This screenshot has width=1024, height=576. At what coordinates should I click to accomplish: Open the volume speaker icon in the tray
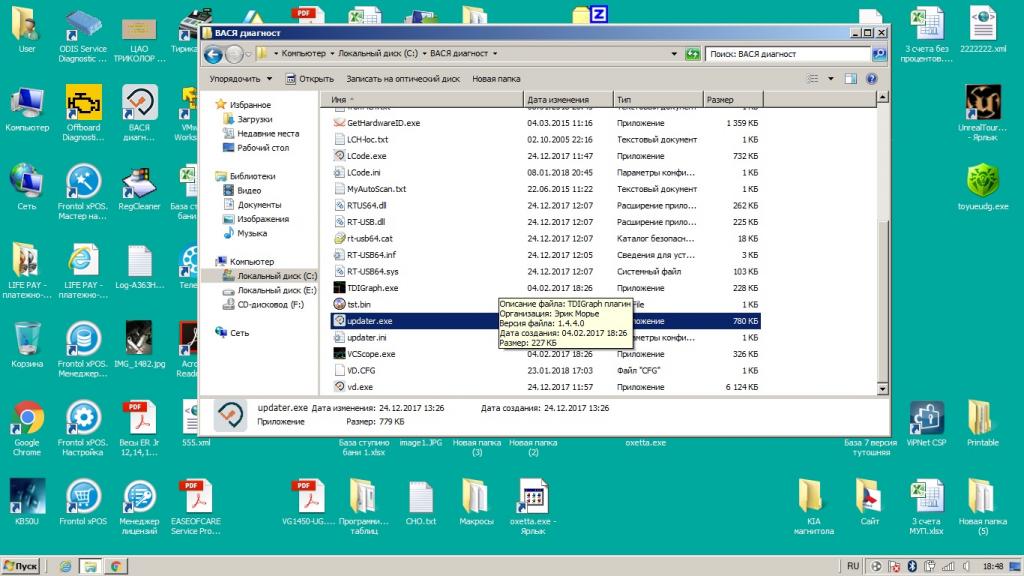coord(966,566)
